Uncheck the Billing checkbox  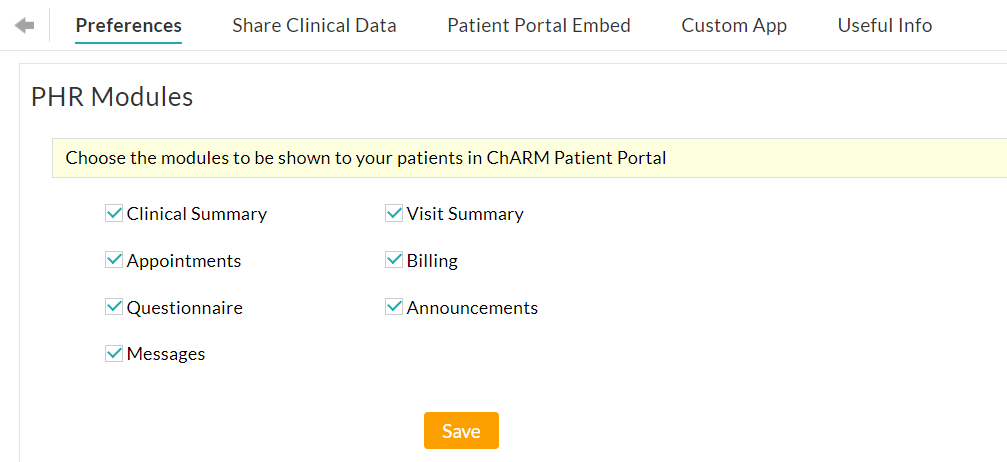click(x=394, y=260)
